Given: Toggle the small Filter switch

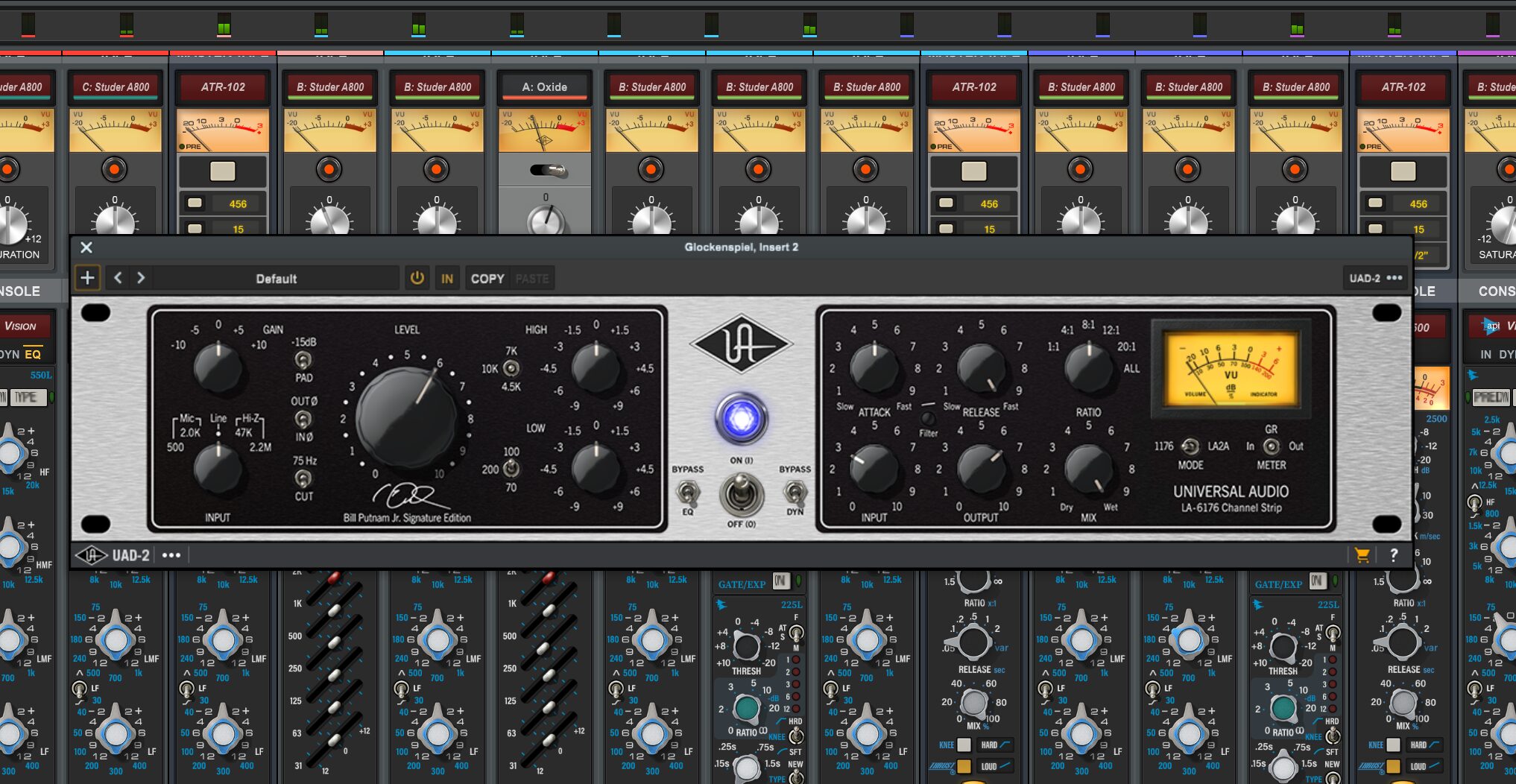Looking at the screenshot, I should [x=927, y=417].
